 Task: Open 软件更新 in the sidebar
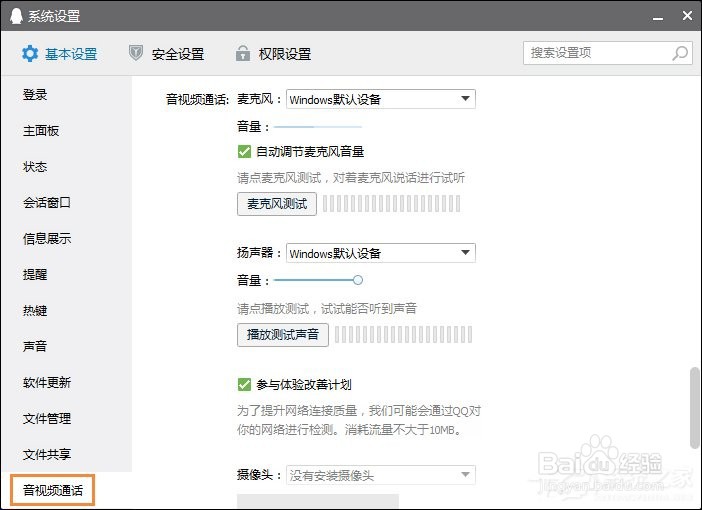tap(47, 382)
